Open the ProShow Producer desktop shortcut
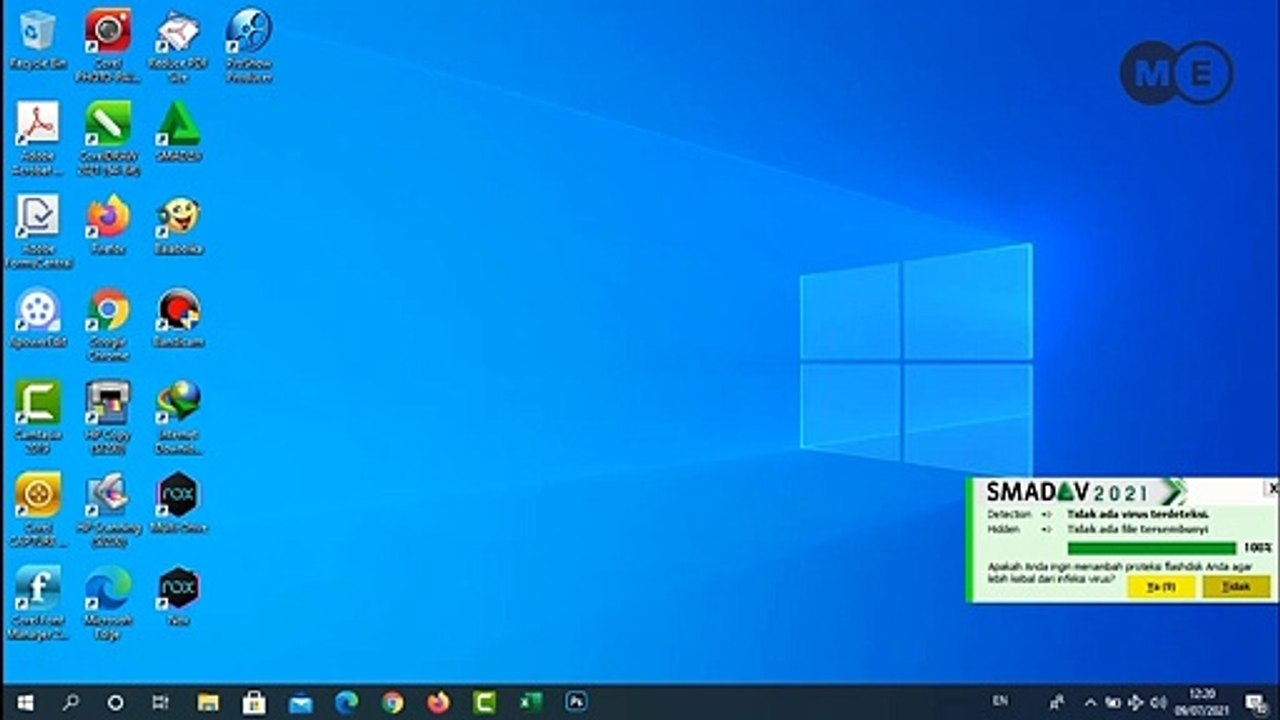This screenshot has width=1280, height=720. tap(249, 44)
